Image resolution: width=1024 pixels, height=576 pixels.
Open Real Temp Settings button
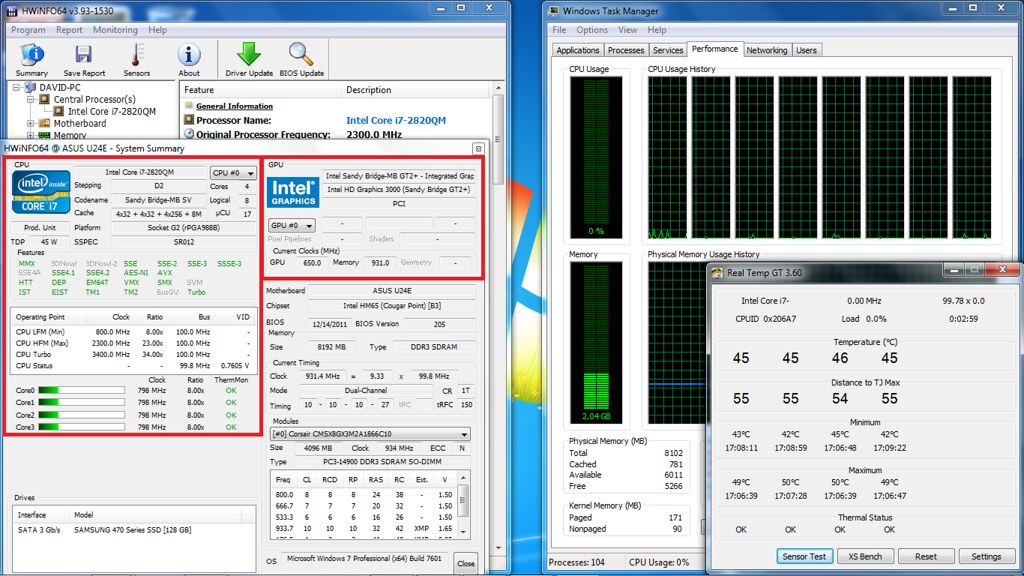[986, 556]
